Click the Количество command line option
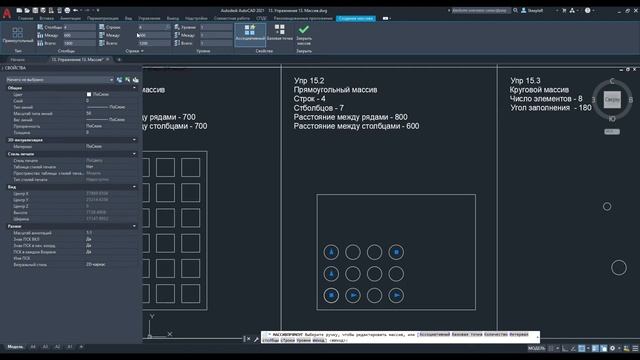The height and width of the screenshot is (360, 640). click(496, 334)
